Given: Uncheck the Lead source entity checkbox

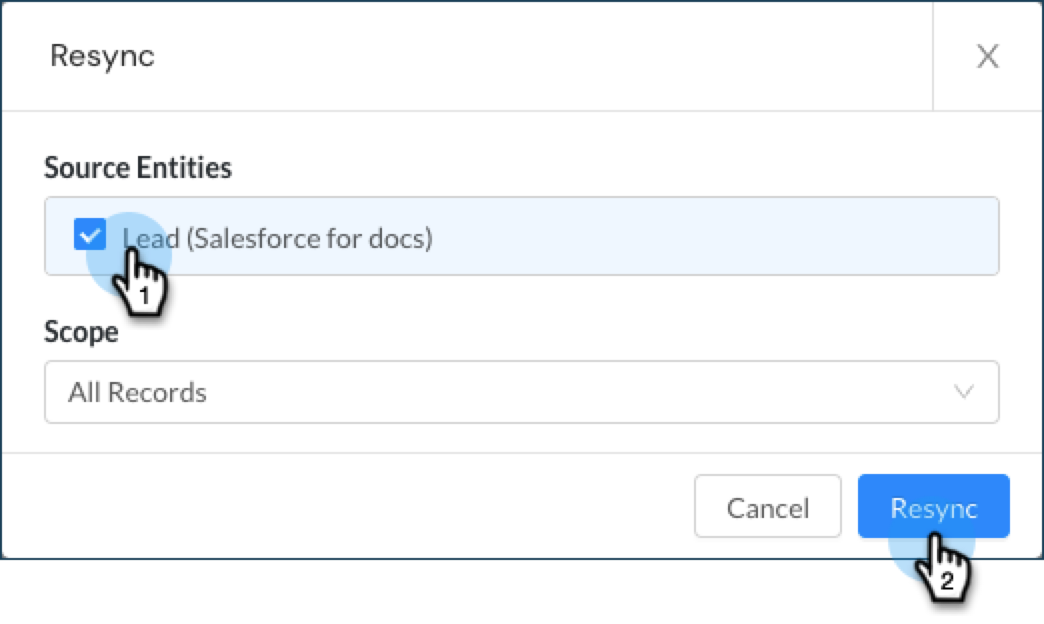Looking at the screenshot, I should (x=90, y=237).
